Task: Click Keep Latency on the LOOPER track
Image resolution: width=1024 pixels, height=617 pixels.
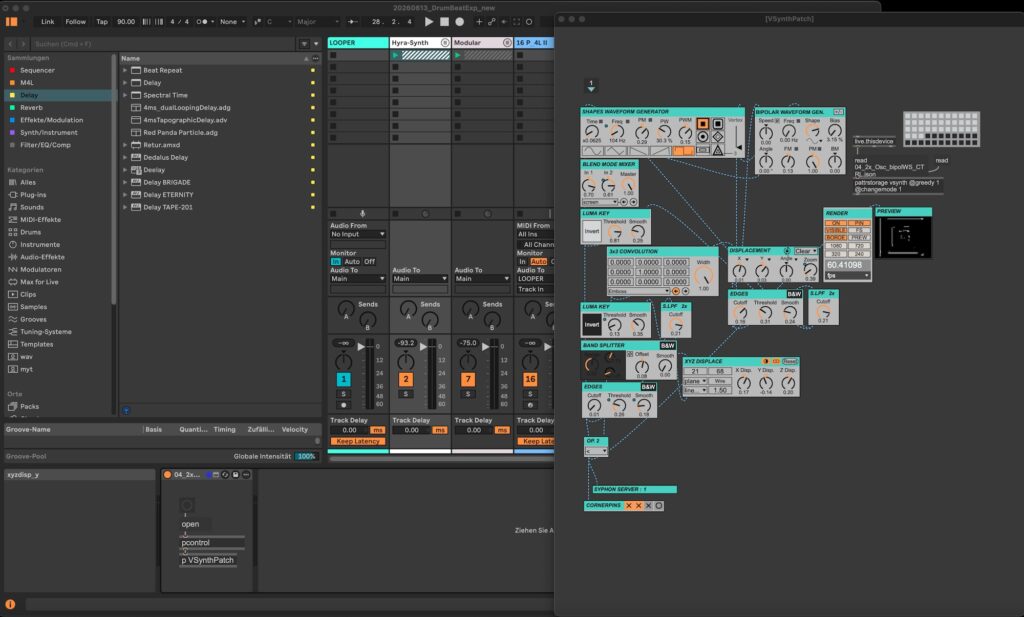Action: [x=358, y=441]
